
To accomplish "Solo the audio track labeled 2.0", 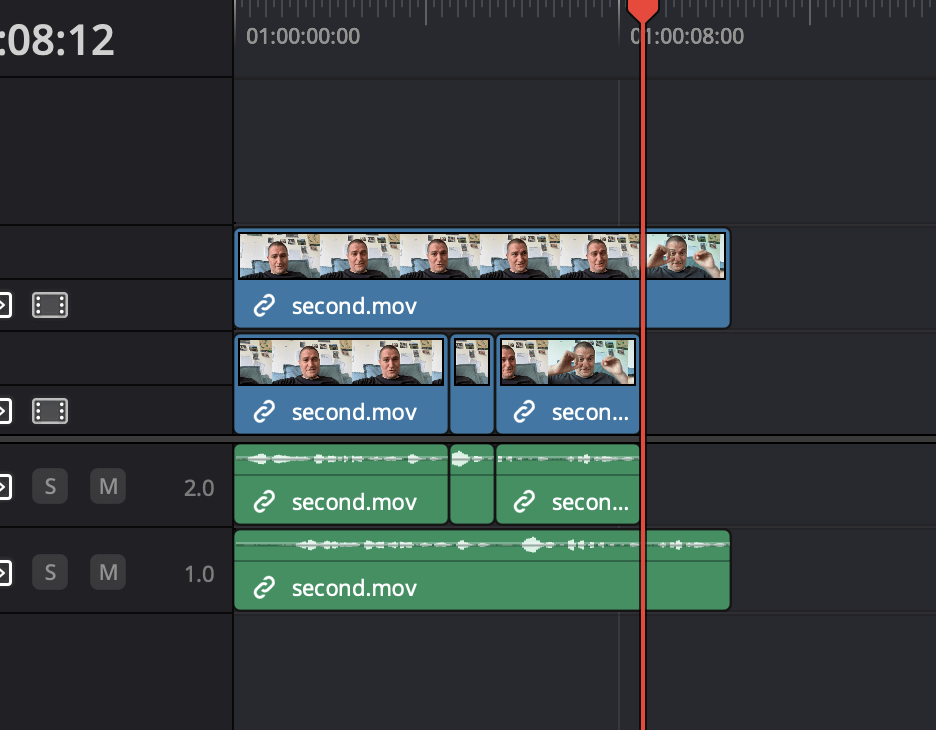I will click(x=50, y=486).
